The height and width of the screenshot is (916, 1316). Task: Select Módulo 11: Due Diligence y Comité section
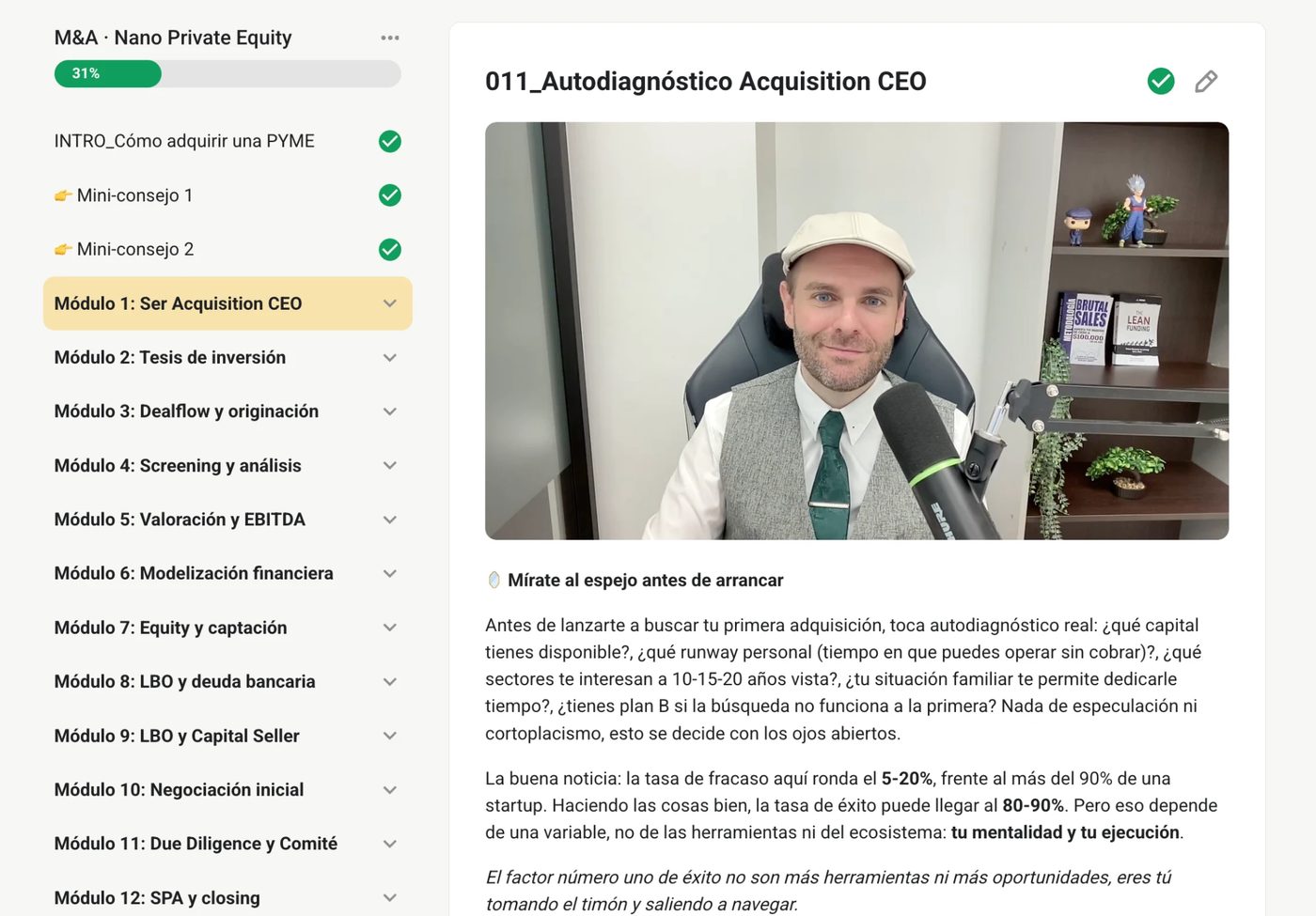pyautogui.click(x=227, y=844)
